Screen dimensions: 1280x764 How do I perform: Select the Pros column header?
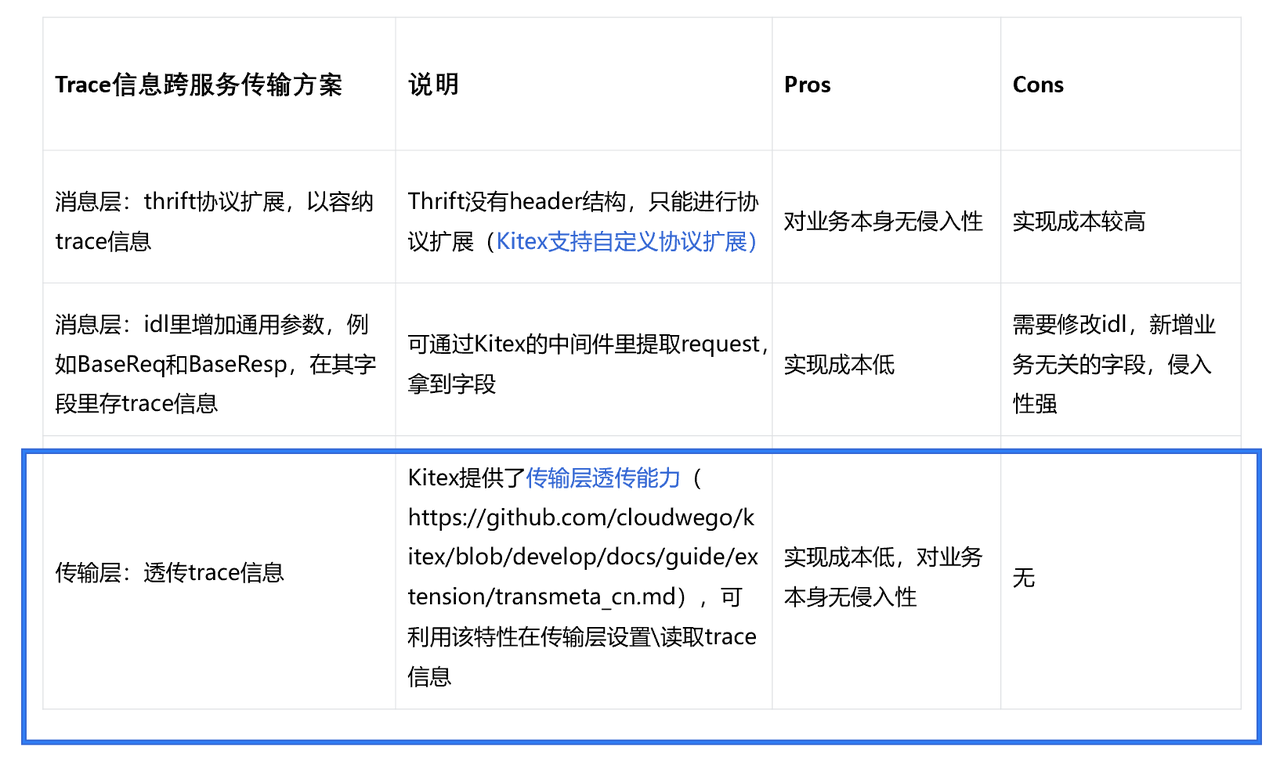pos(806,84)
